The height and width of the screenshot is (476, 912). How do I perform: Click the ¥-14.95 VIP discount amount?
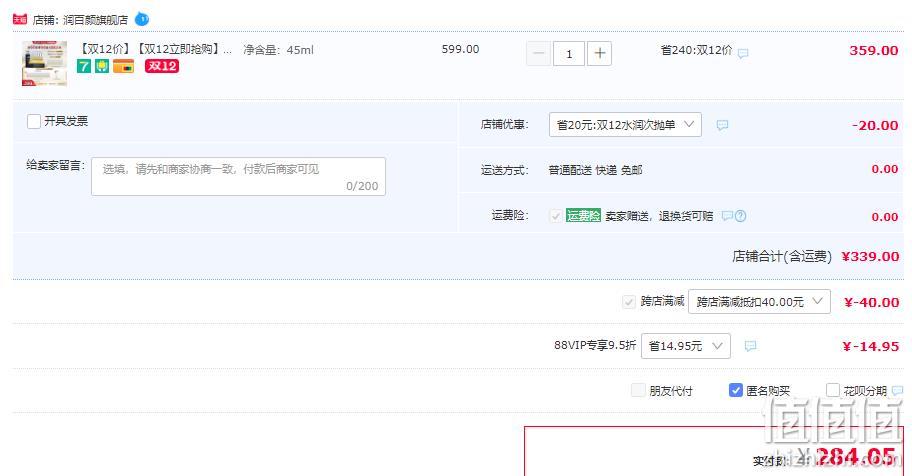[x=871, y=346]
